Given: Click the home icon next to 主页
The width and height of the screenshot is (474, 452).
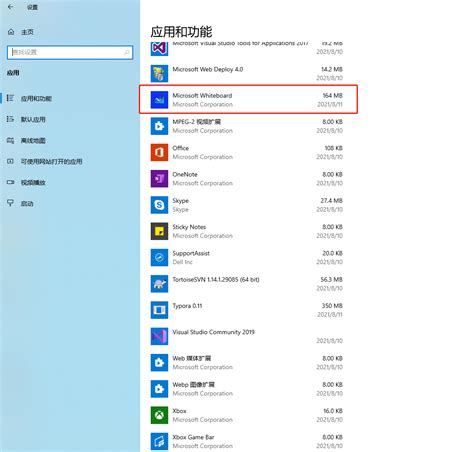Looking at the screenshot, I should (x=11, y=32).
